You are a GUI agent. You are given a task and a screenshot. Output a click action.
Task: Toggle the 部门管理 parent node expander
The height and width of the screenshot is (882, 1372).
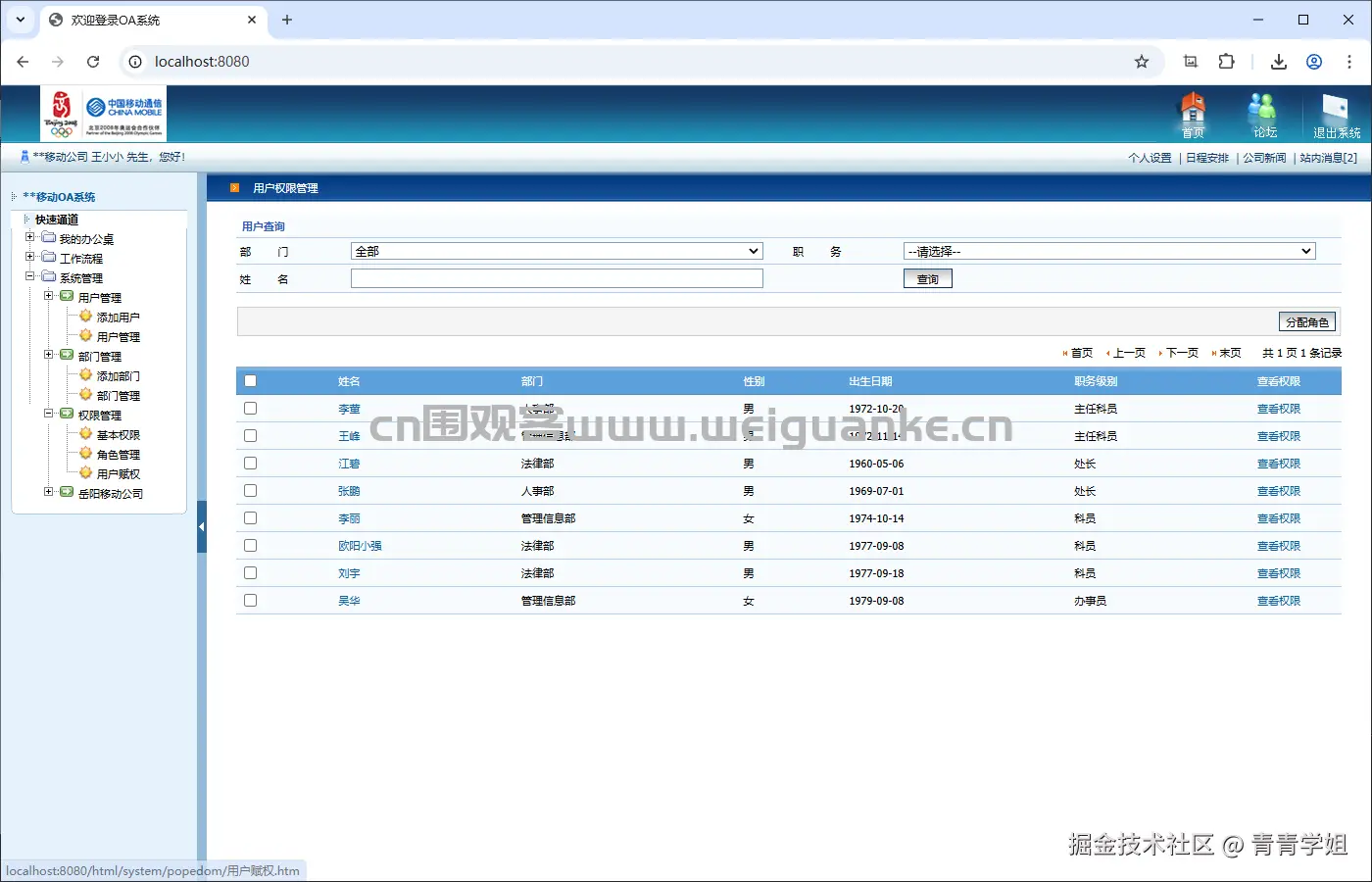(x=48, y=355)
